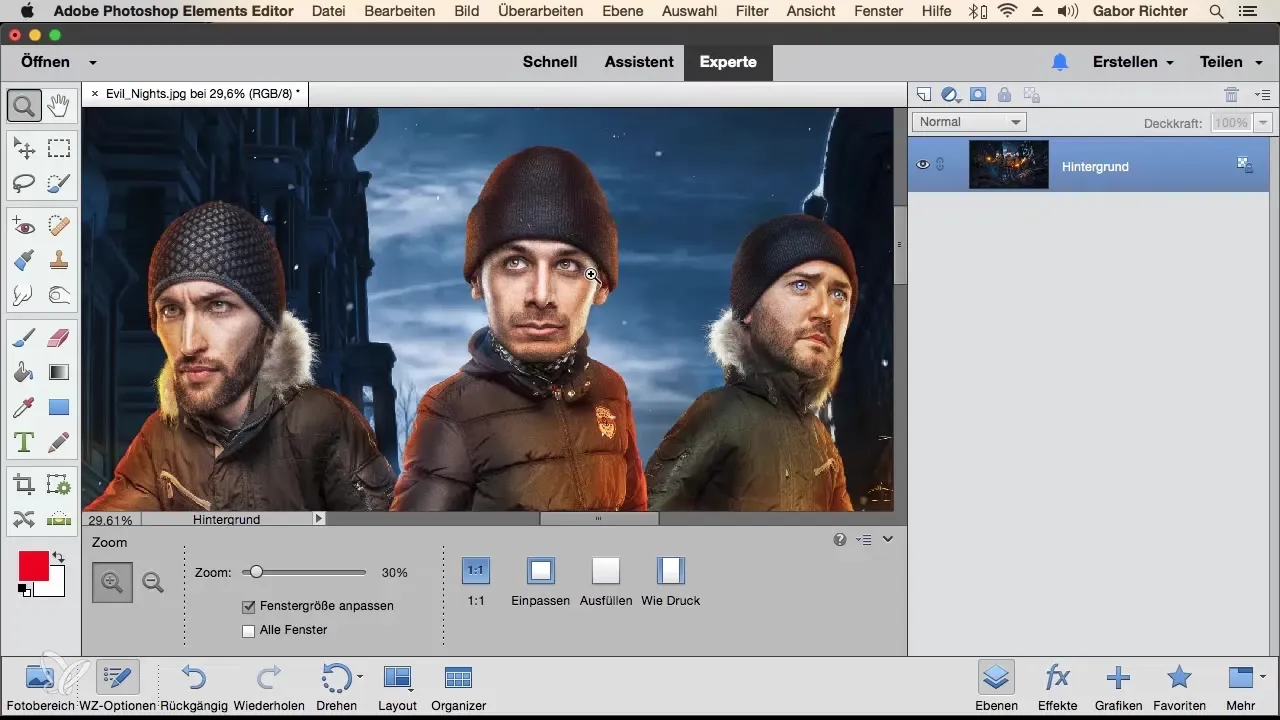Viewport: 1280px width, 720px height.
Task: Click the white background color swatch
Action: point(55,587)
